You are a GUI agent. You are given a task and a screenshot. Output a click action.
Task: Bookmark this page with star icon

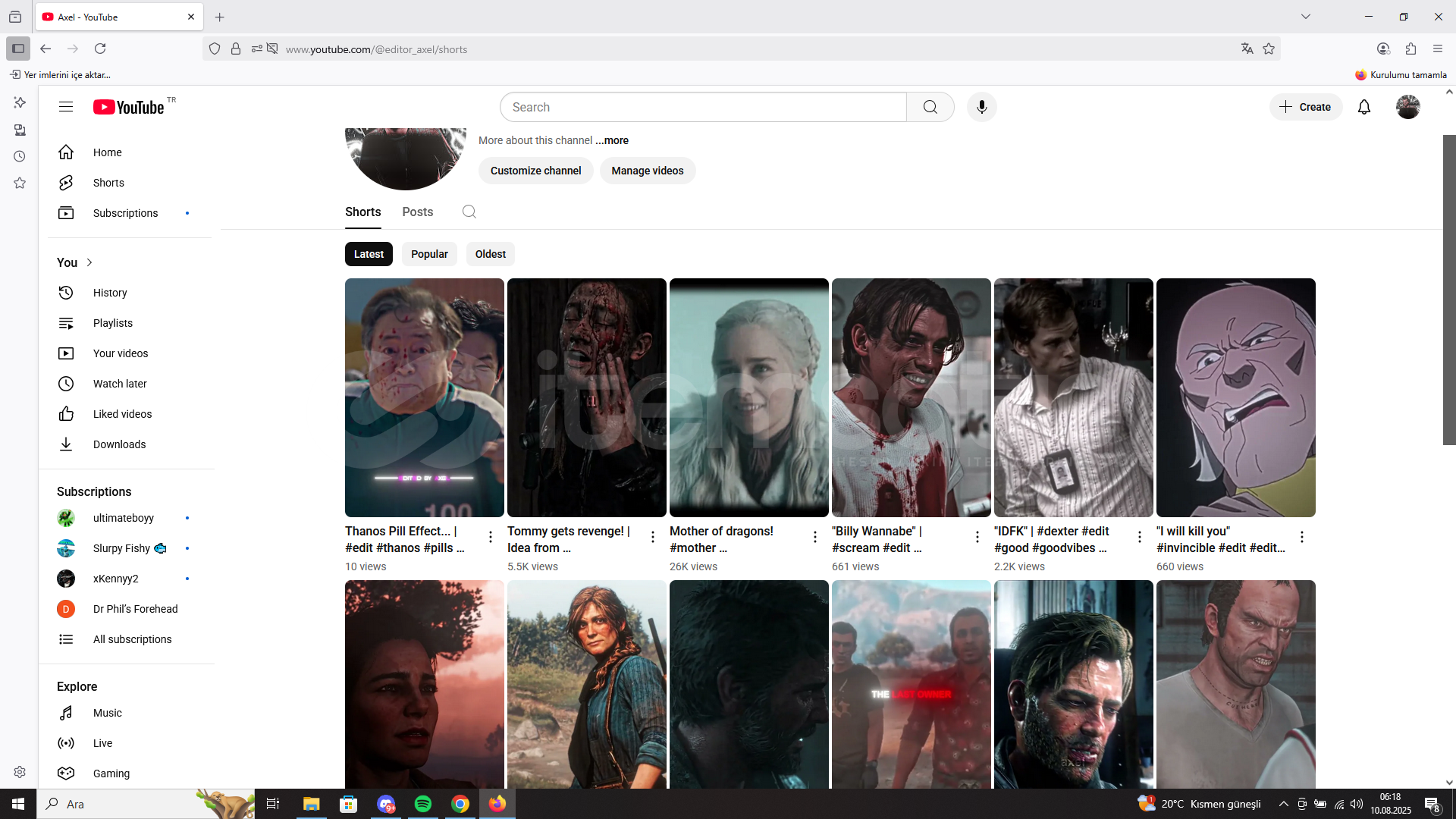[x=1269, y=49]
